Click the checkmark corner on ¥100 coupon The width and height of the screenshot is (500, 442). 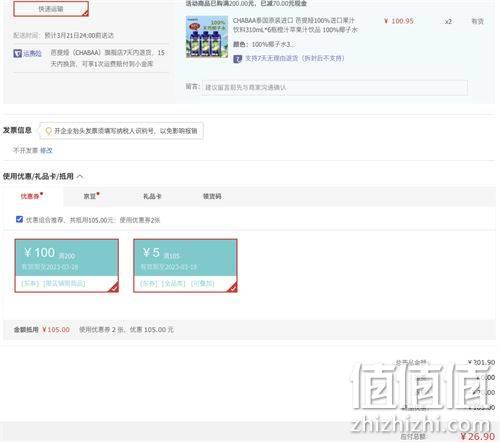114,288
